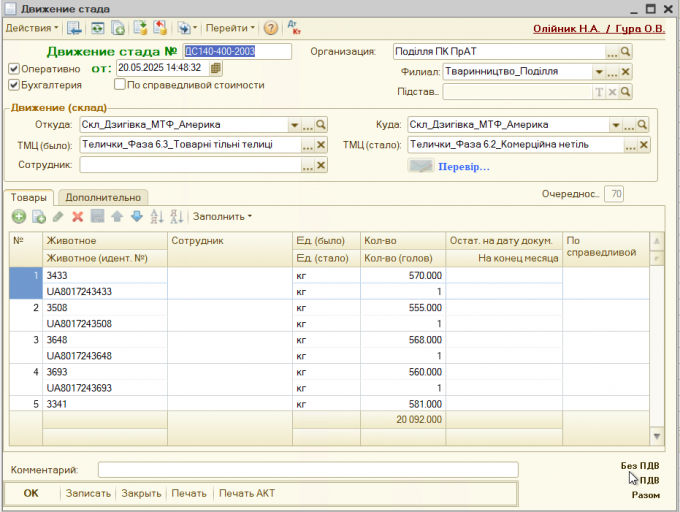Expand the Откуда warehouse dropdown
Image resolution: width=680 pixels, height=512 pixels.
294,125
